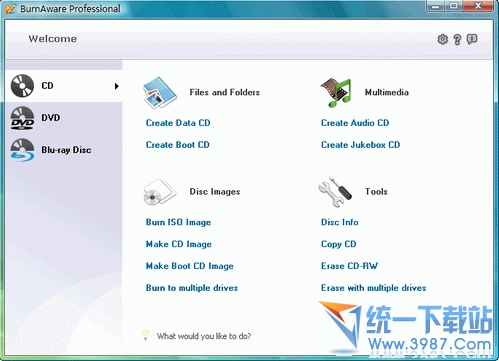Switch to the Blu-ray Disc tab label
499x361 pixels.
pos(66,150)
